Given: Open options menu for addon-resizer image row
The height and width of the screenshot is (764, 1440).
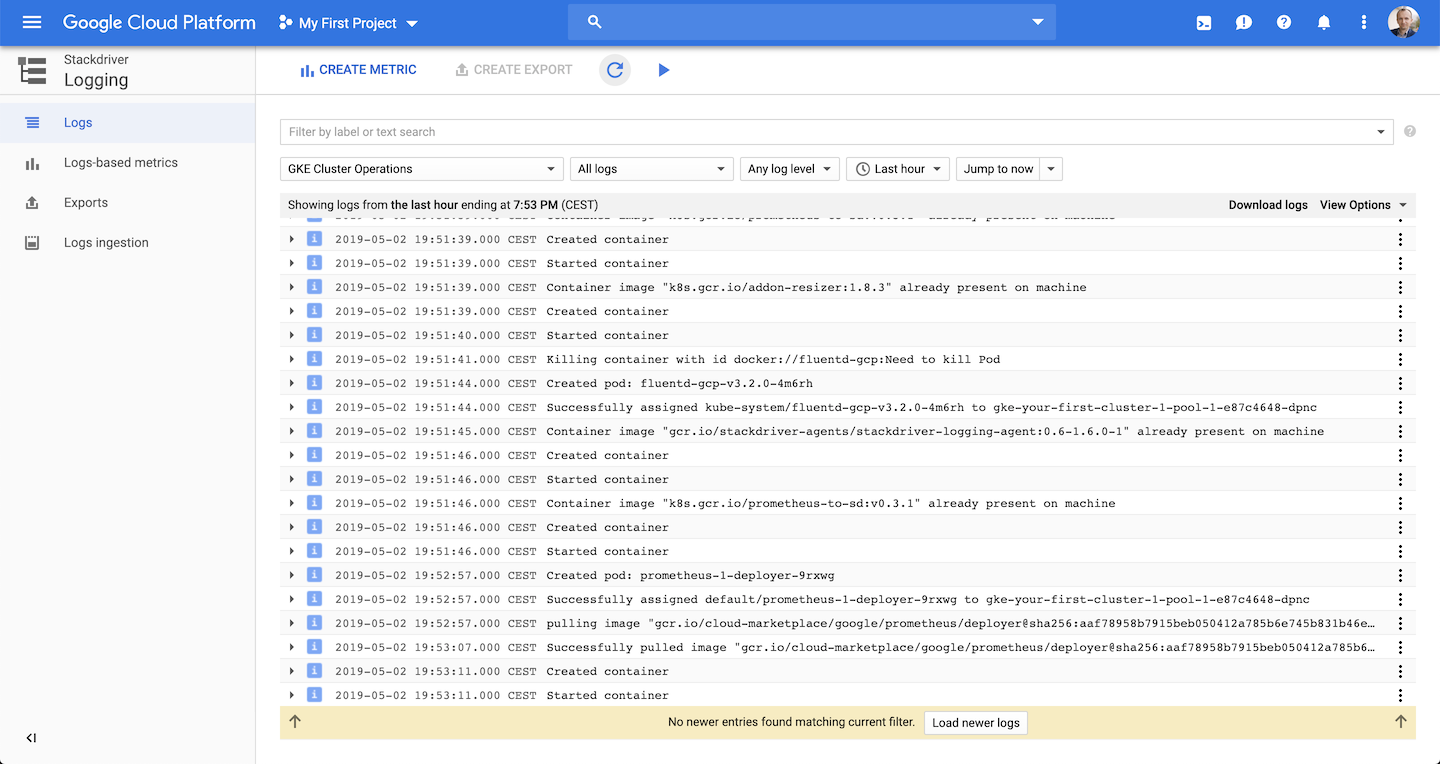Looking at the screenshot, I should [x=1400, y=287].
